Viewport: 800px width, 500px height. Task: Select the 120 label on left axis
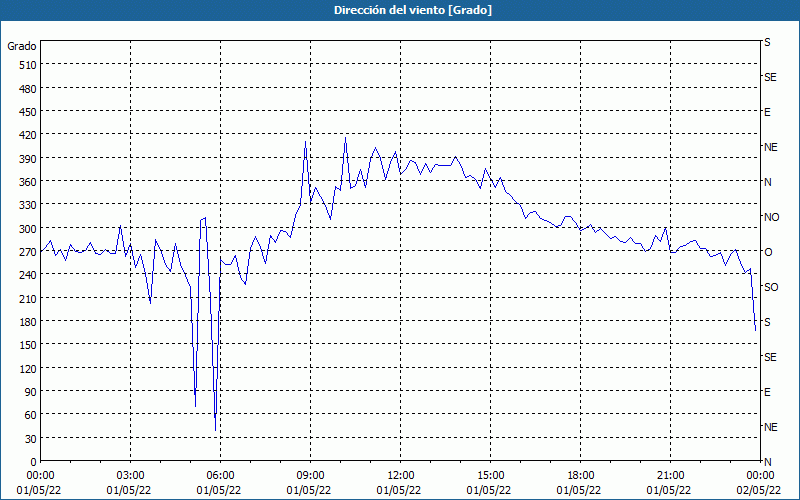(x=28, y=369)
